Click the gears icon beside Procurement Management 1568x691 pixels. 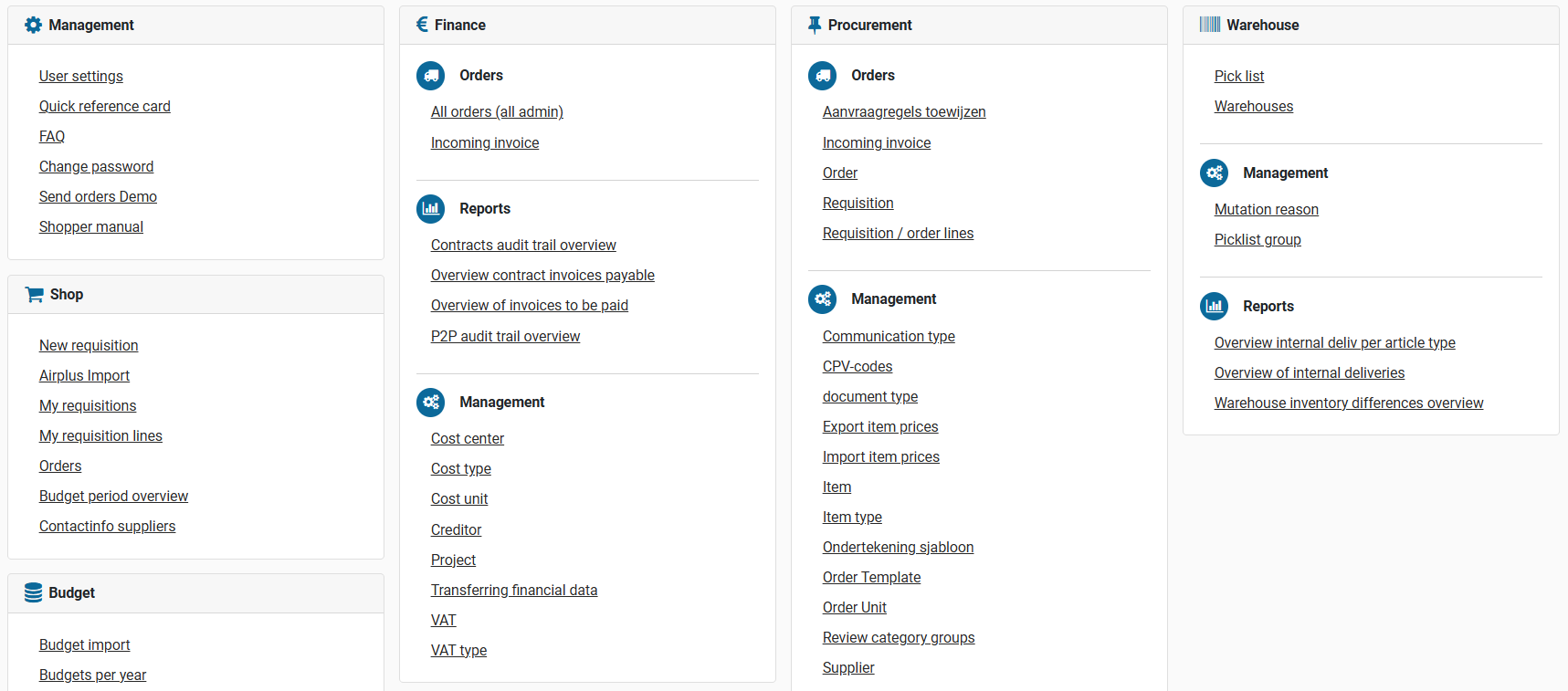(x=822, y=299)
